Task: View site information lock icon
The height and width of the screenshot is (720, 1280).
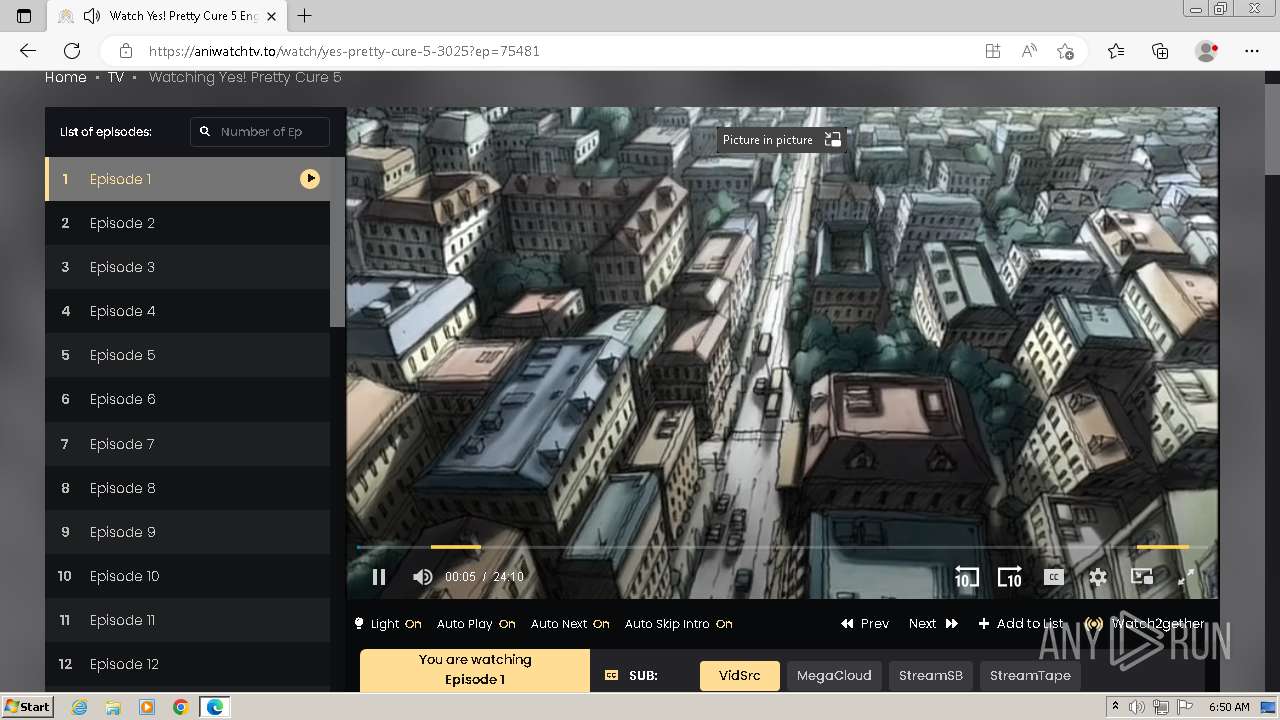Action: 125,51
